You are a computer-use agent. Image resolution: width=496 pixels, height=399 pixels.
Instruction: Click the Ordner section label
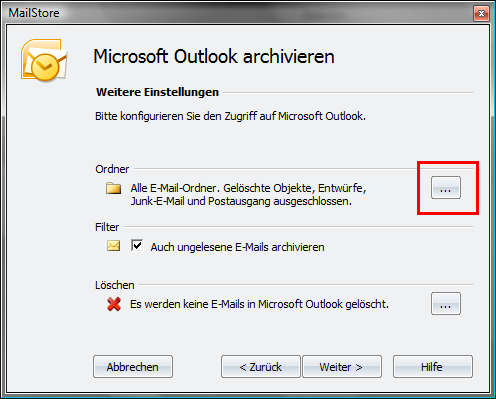[x=112, y=169]
